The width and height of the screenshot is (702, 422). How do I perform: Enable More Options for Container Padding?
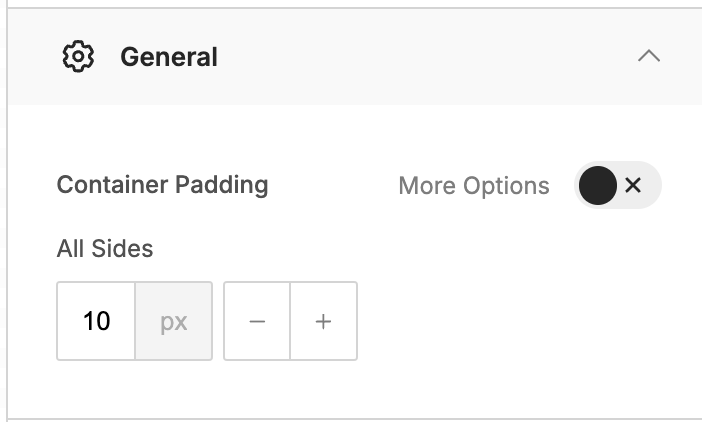pos(617,185)
